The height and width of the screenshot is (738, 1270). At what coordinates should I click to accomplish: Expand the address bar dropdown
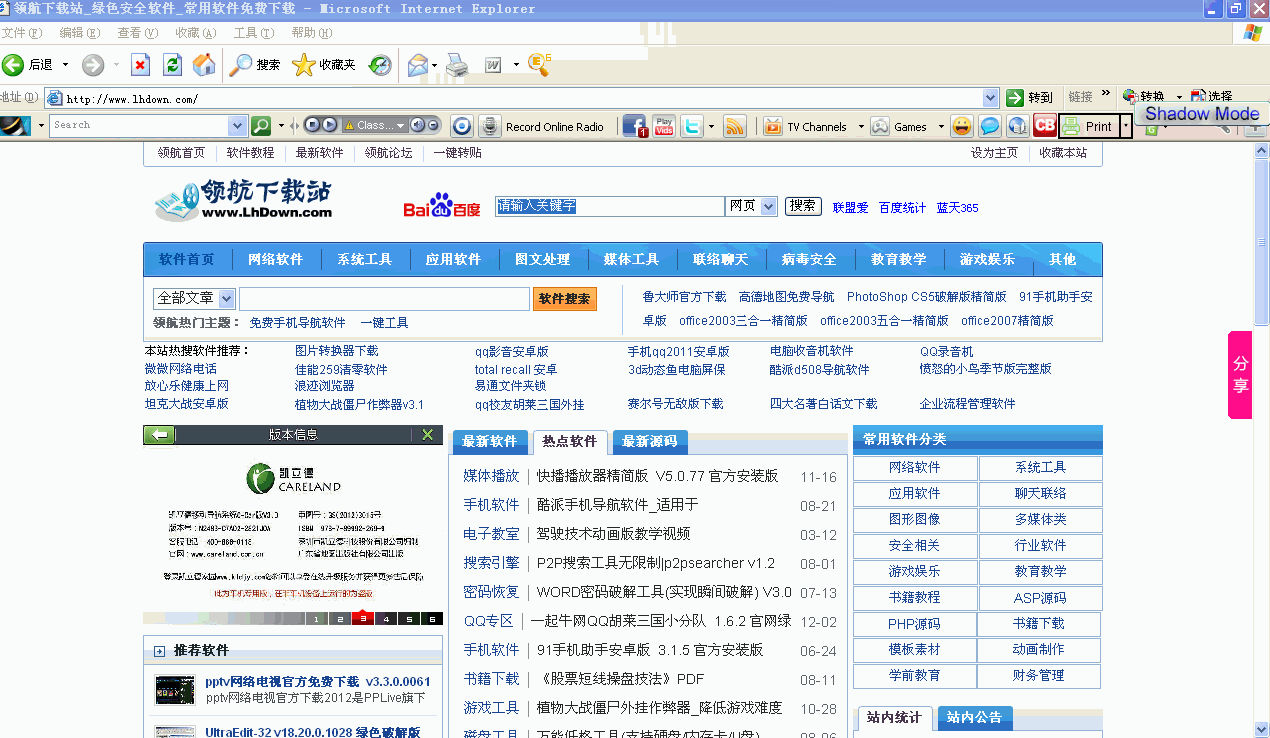point(990,97)
